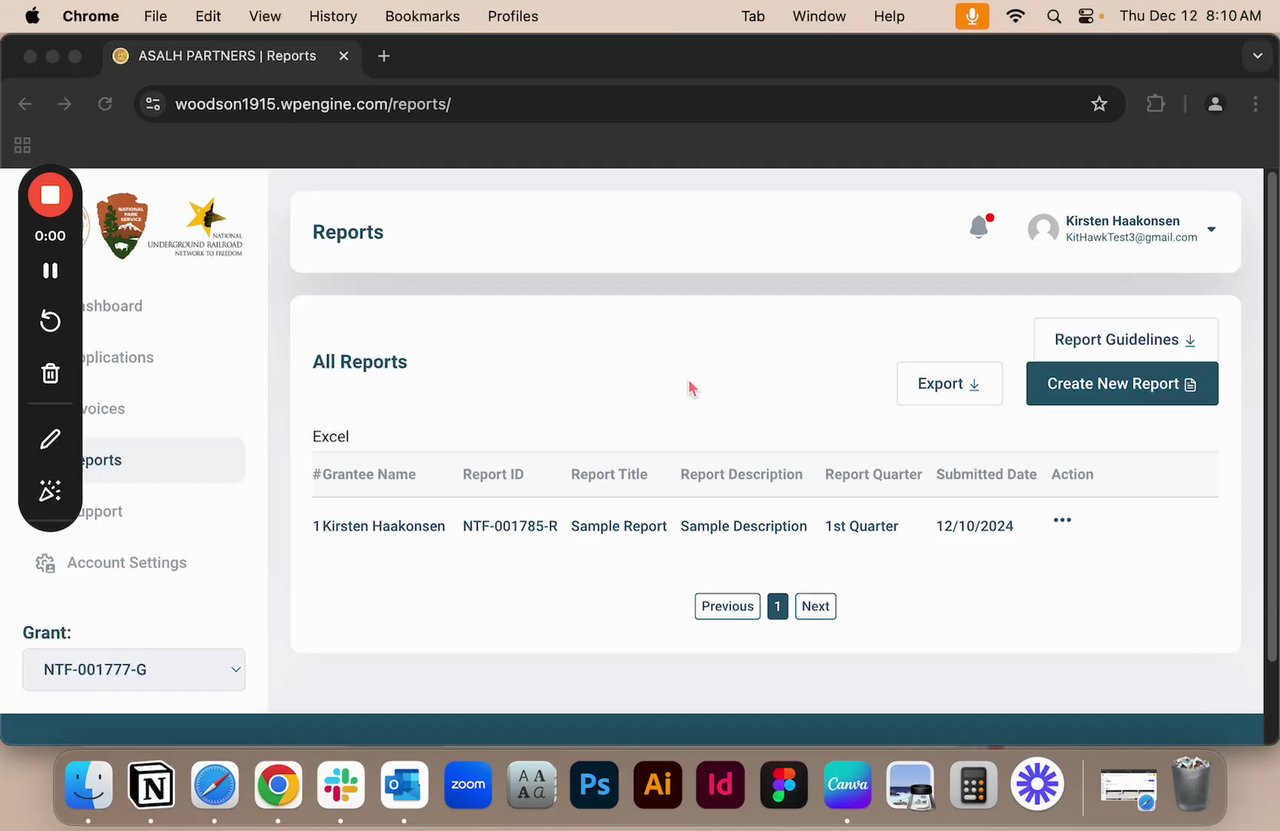Click Create New Report button

tap(1122, 384)
